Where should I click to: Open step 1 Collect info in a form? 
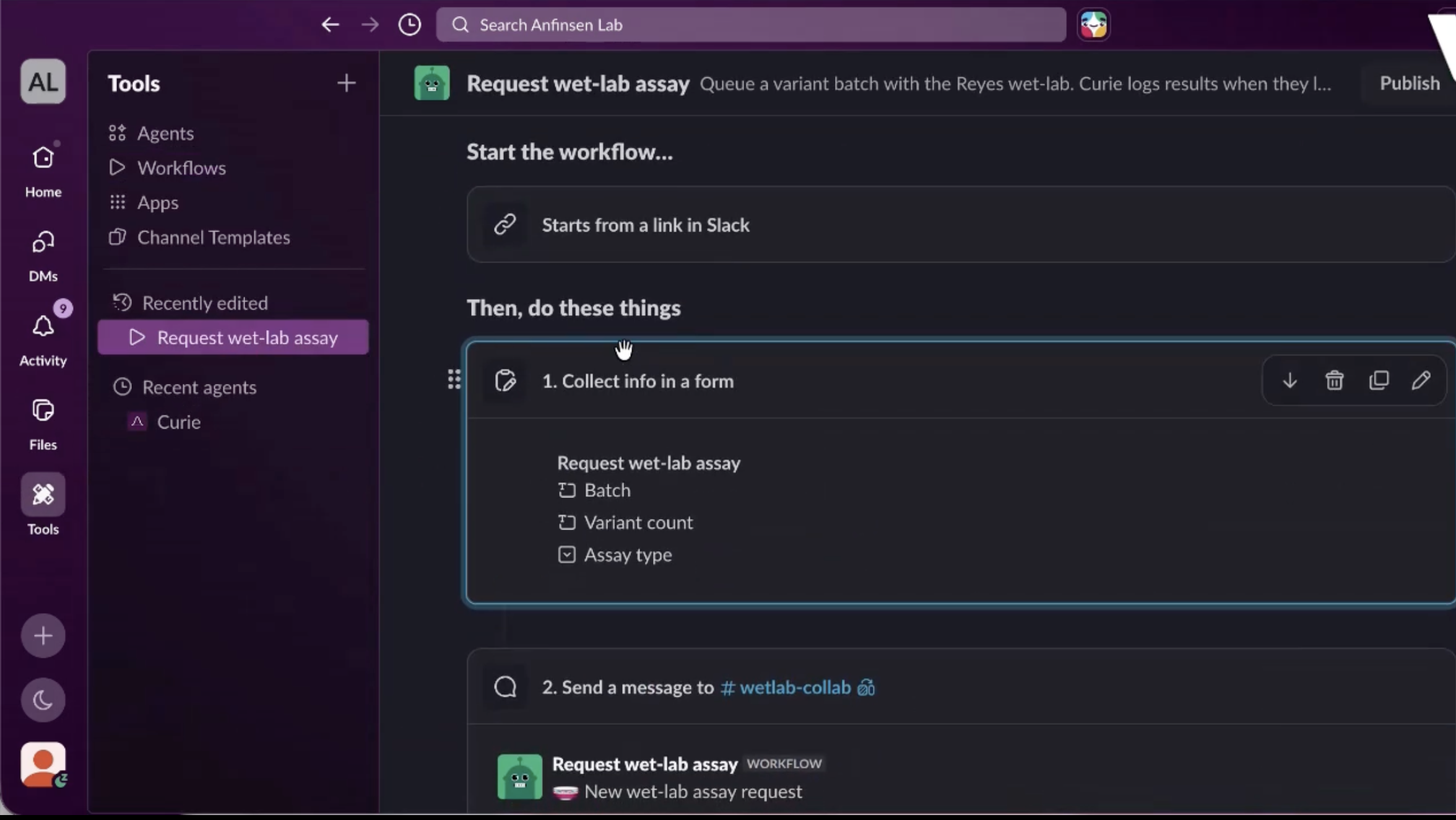click(638, 381)
